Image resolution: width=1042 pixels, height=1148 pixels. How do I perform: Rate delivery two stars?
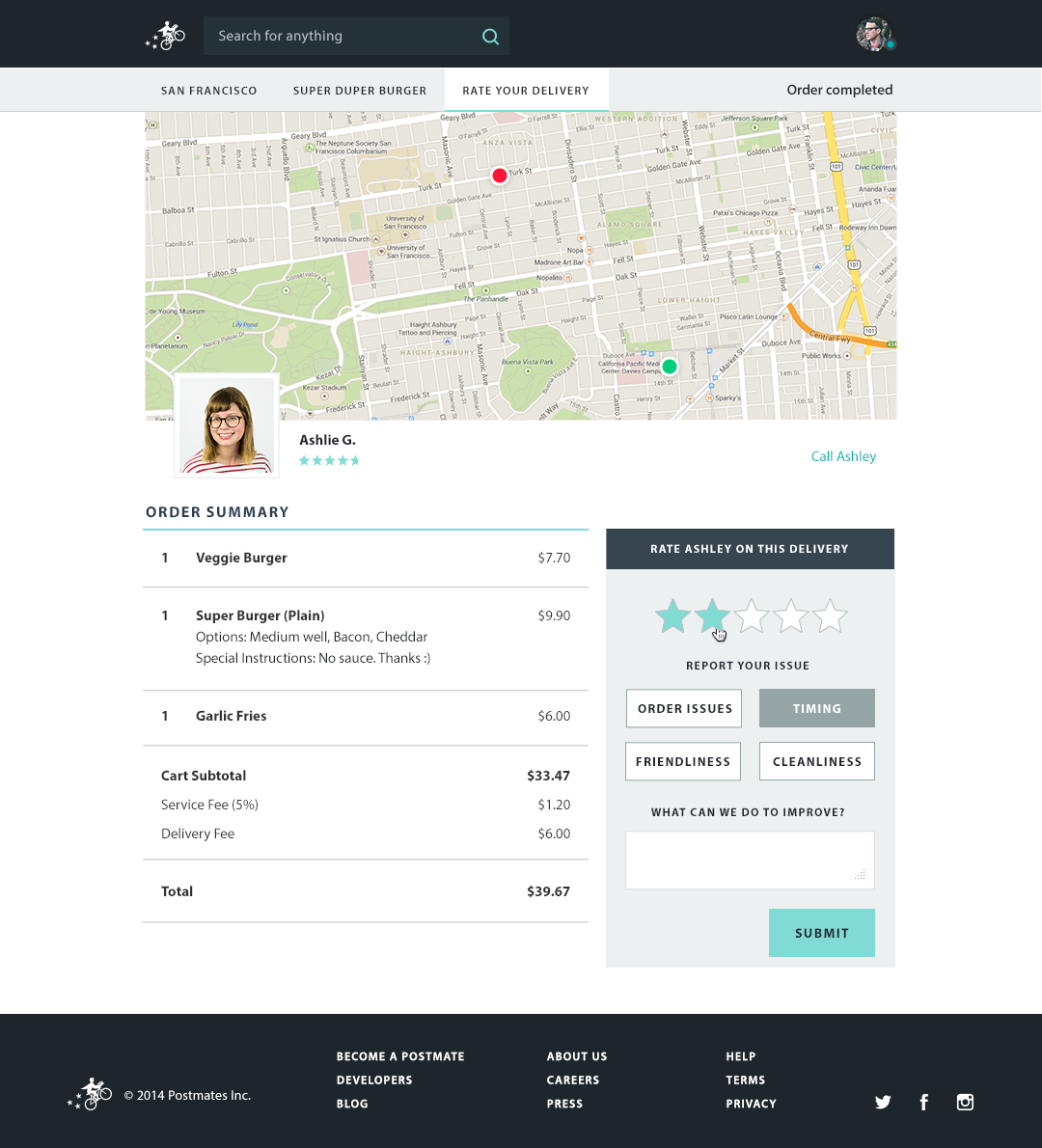point(712,615)
